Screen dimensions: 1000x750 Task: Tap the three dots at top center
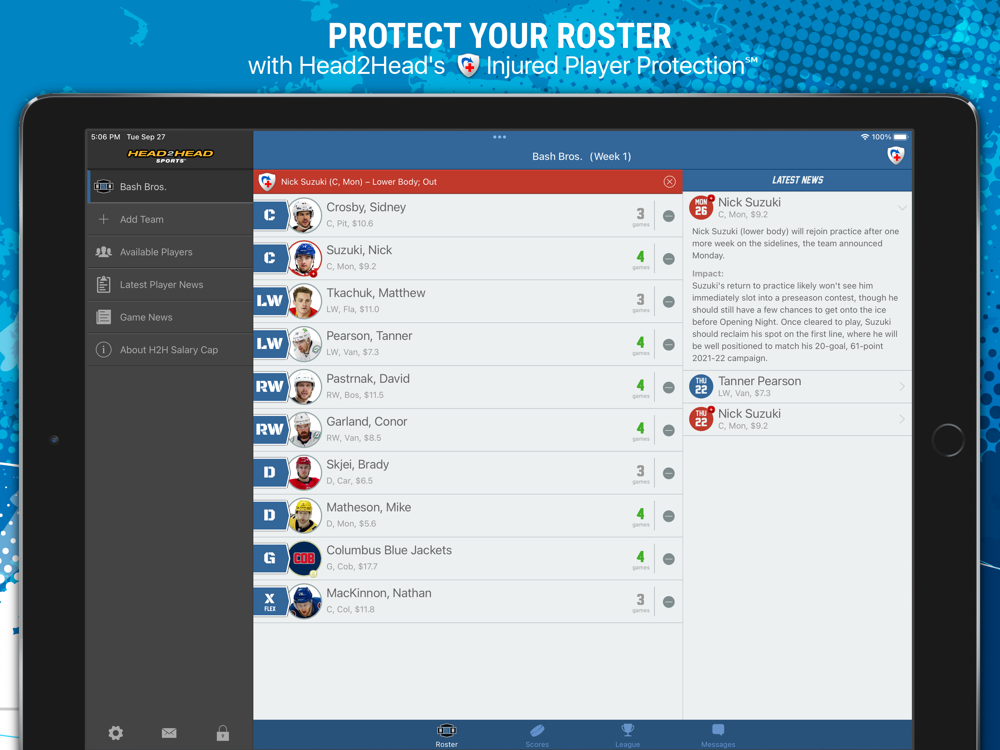coord(499,137)
